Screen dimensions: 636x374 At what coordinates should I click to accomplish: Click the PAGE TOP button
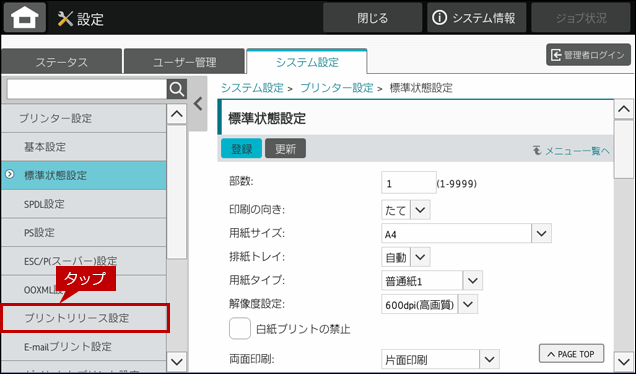[571, 354]
